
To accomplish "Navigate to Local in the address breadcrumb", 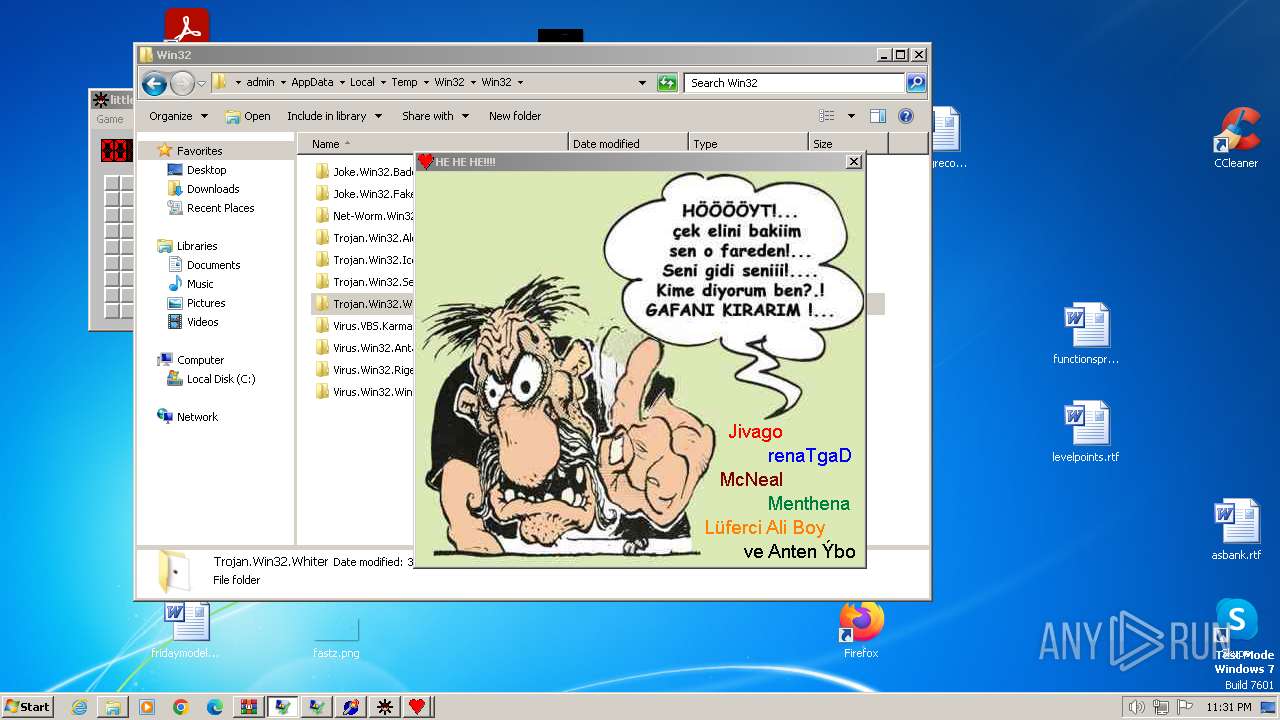I will pyautogui.click(x=362, y=83).
